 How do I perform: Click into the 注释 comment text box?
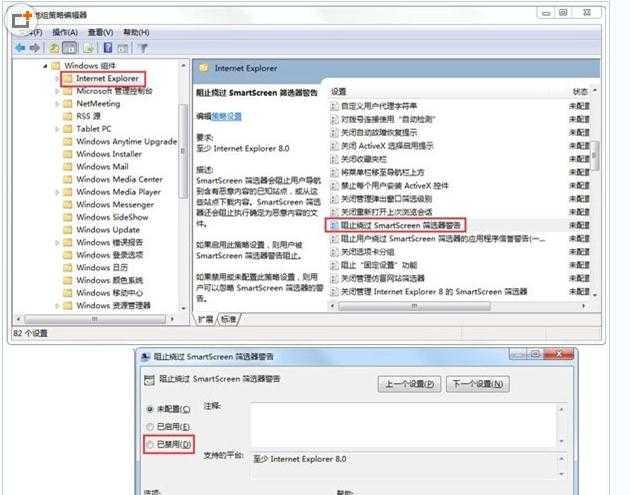(x=403, y=425)
